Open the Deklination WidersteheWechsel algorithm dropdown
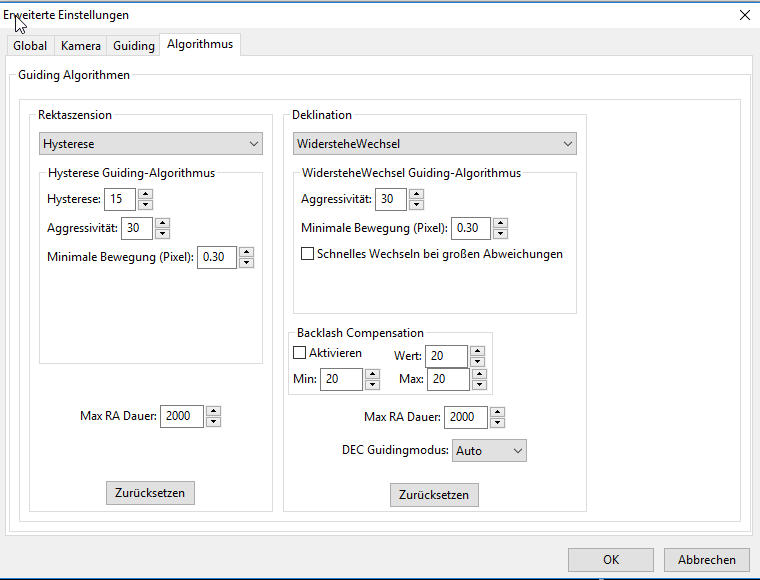 (434, 144)
